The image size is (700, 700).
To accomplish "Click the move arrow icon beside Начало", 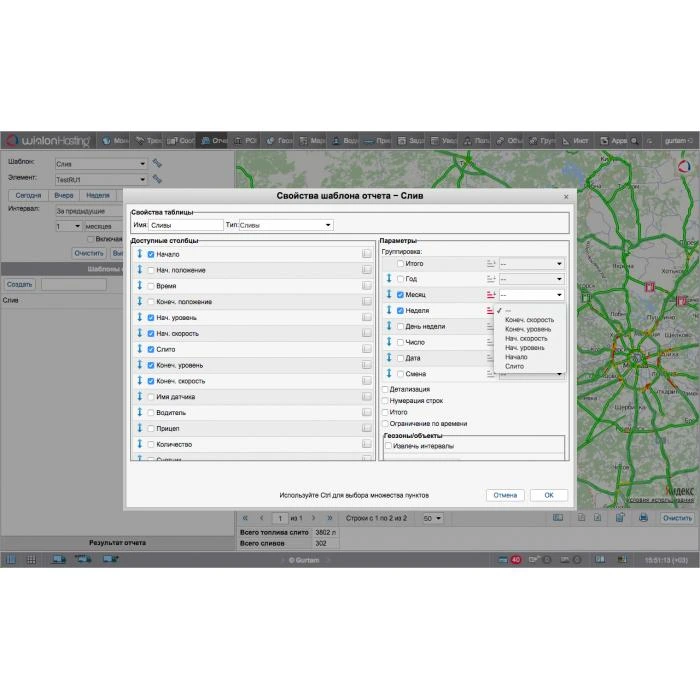I will point(140,255).
